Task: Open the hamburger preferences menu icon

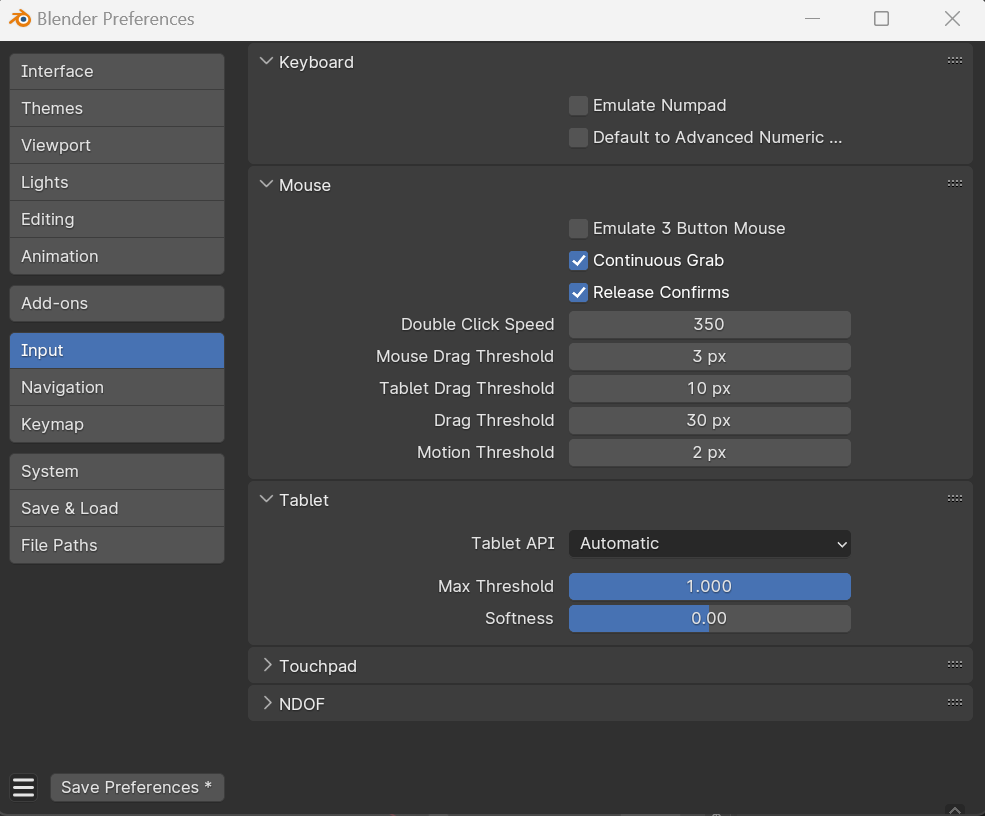Action: coord(23,787)
